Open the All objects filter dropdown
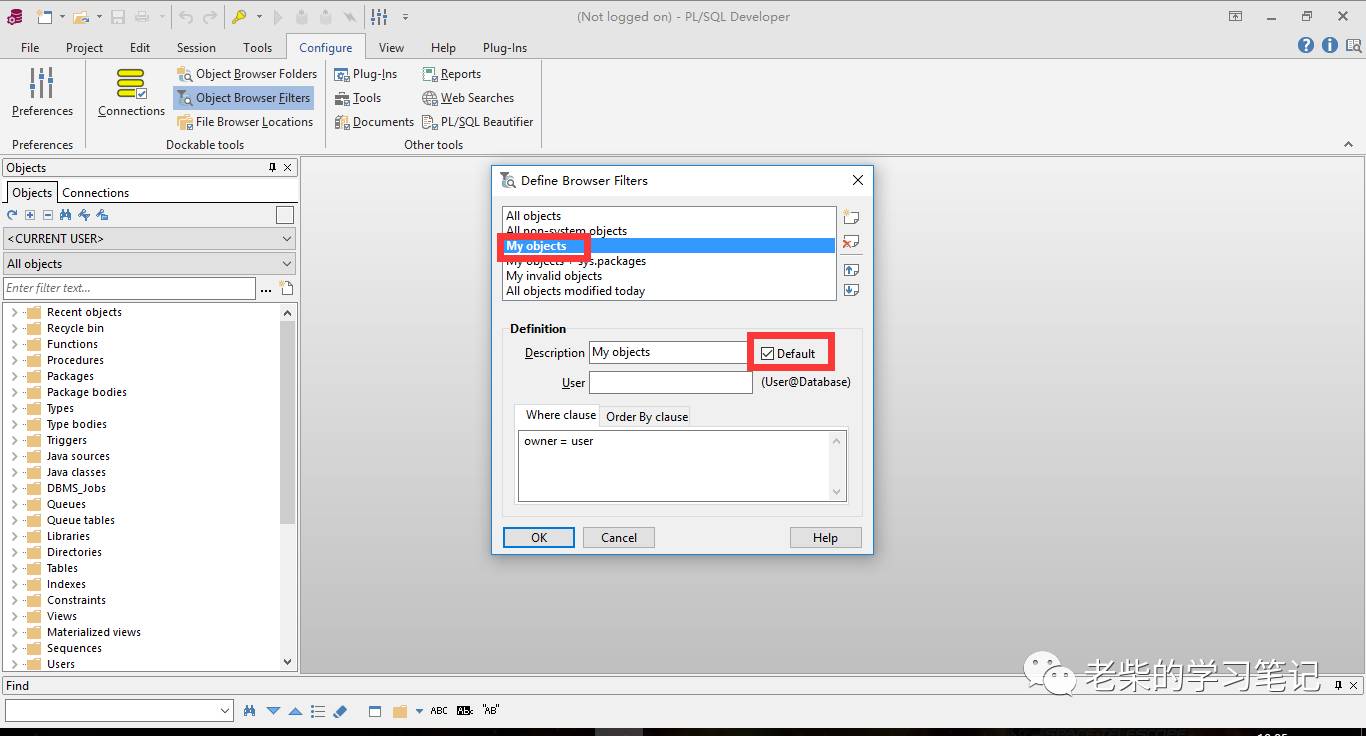 pos(287,264)
